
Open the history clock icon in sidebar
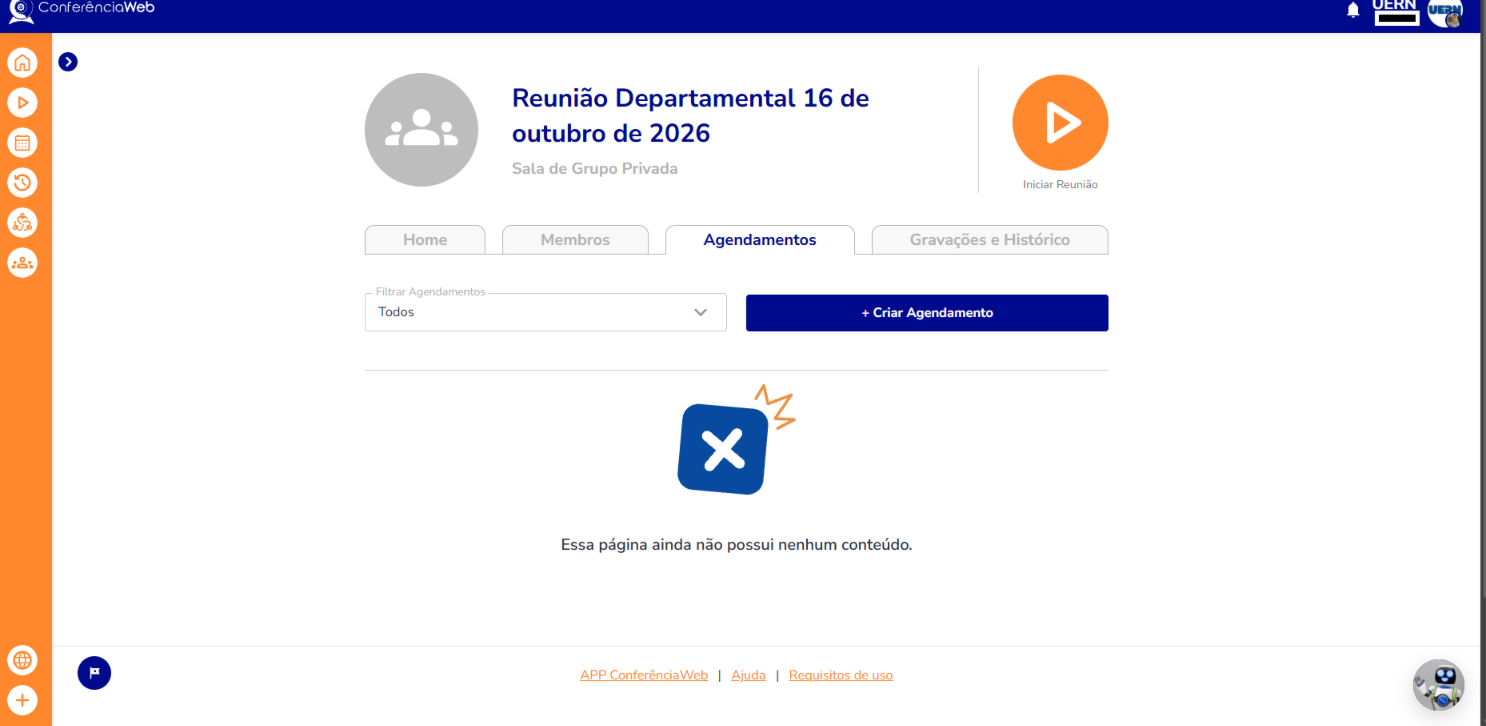coord(22,183)
